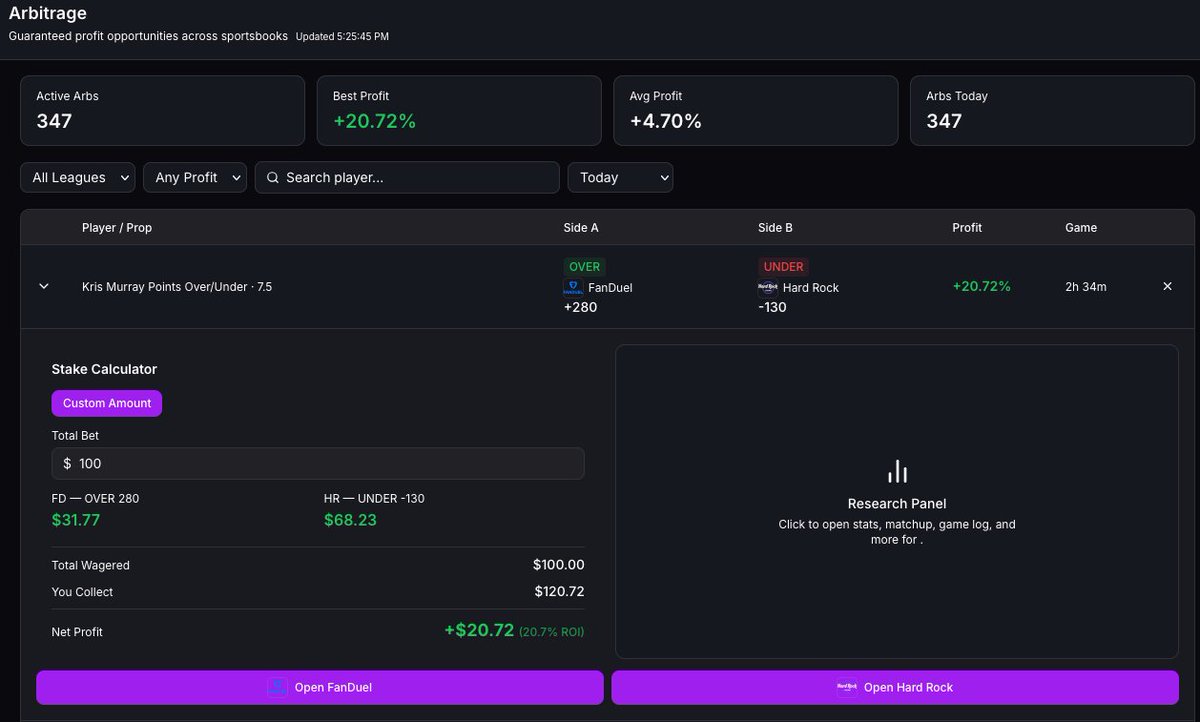Click the $68.23 Hard Rock stake
This screenshot has height=722, width=1200.
pyautogui.click(x=350, y=520)
